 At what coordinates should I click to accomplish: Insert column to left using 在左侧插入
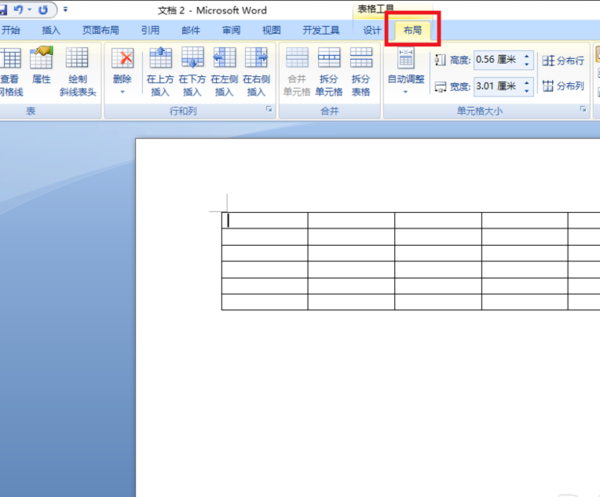[224, 71]
